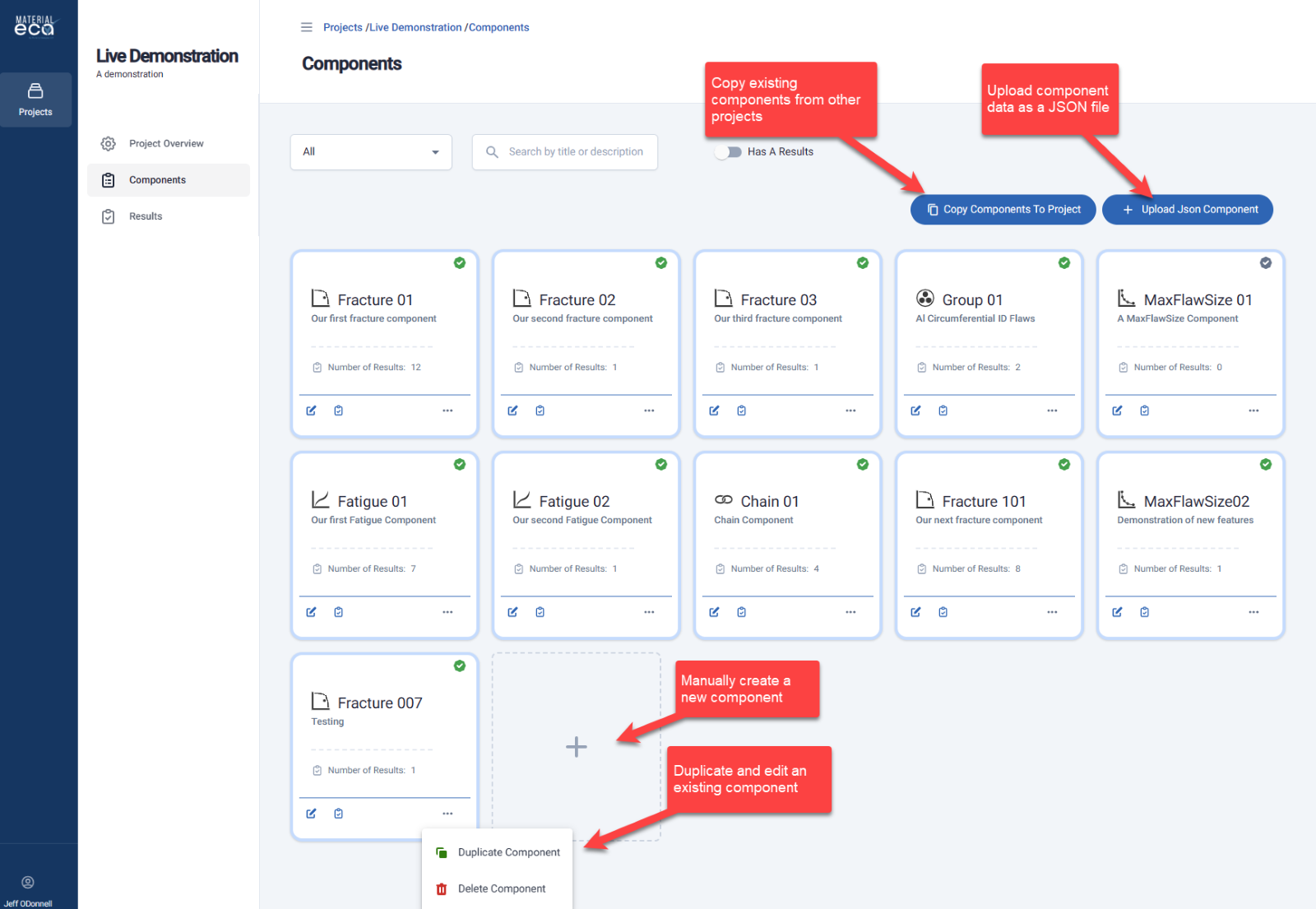Expand the three-dot menu on Fracture 101 card
1316x909 pixels.
click(1052, 612)
